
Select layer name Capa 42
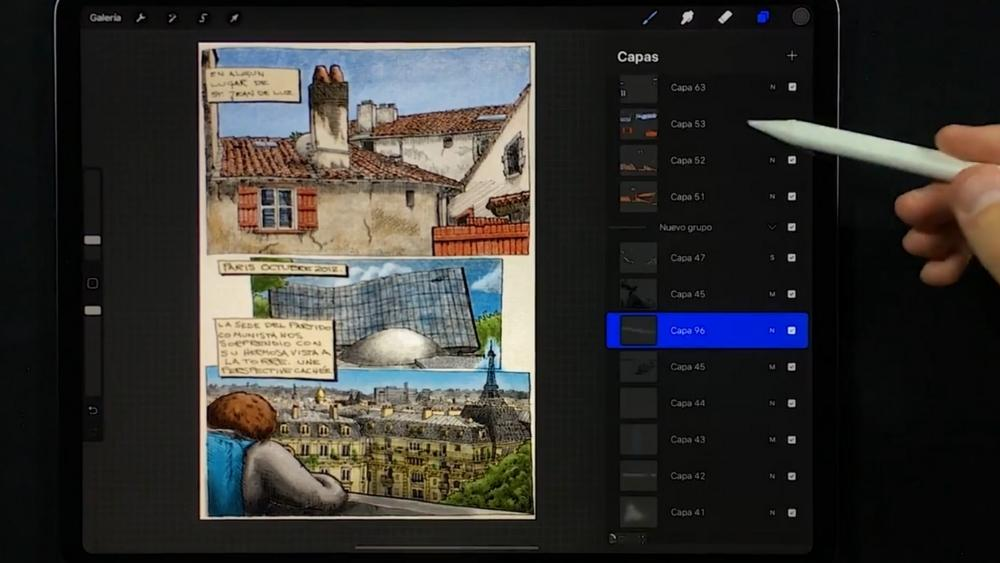click(x=688, y=476)
